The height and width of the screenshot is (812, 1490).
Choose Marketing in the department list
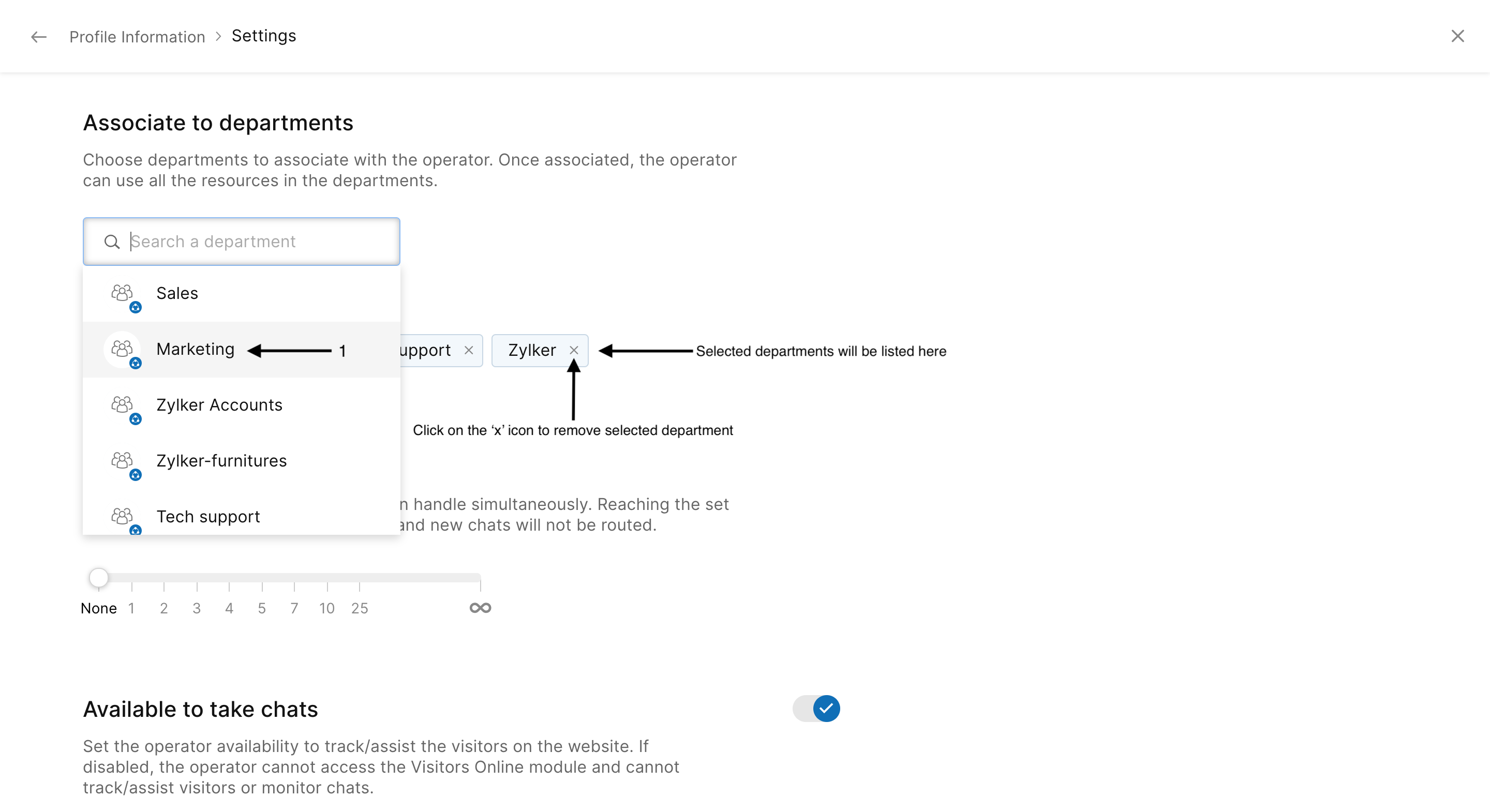pos(196,349)
